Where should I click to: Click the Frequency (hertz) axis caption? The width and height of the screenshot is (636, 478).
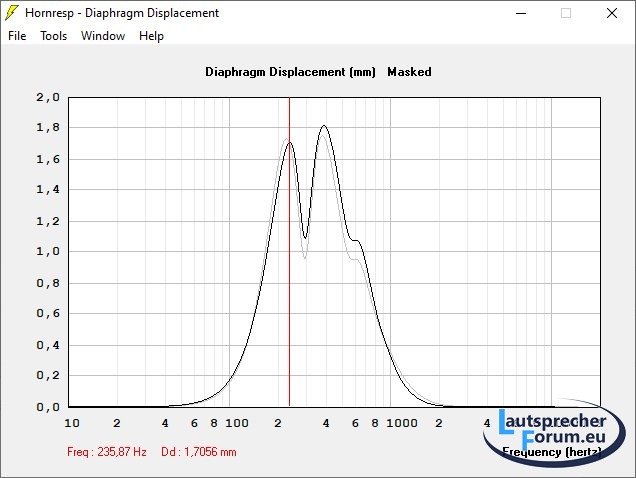click(553, 452)
